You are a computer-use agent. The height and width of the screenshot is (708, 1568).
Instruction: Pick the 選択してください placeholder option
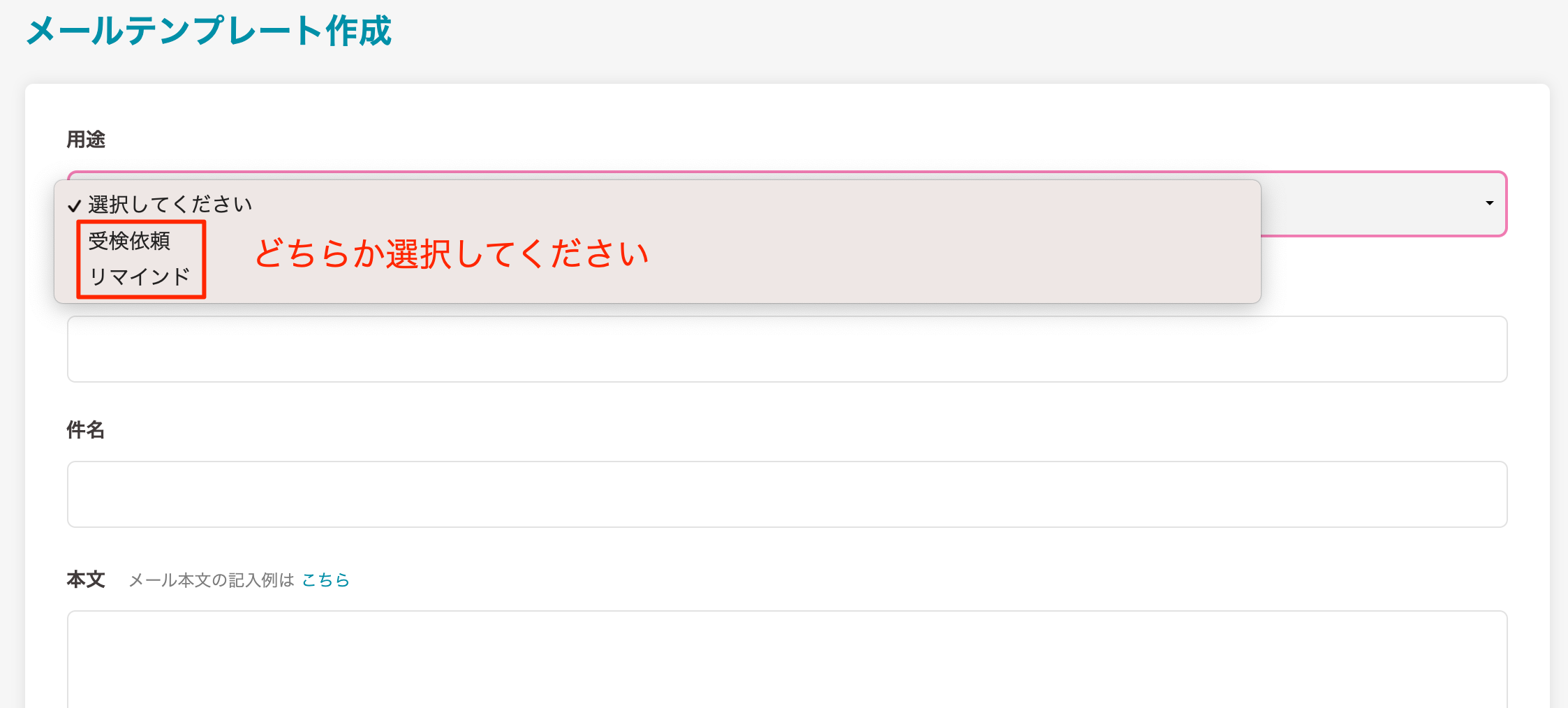pos(170,205)
